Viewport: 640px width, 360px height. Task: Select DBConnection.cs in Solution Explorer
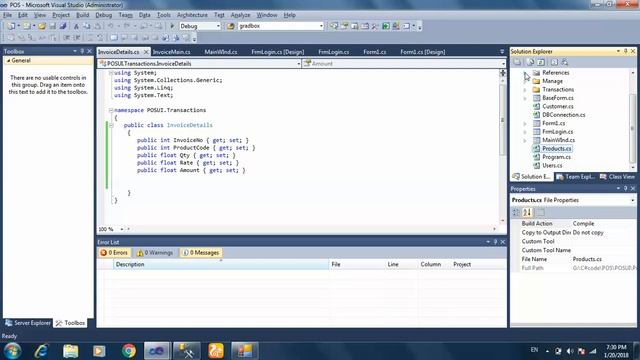point(563,115)
